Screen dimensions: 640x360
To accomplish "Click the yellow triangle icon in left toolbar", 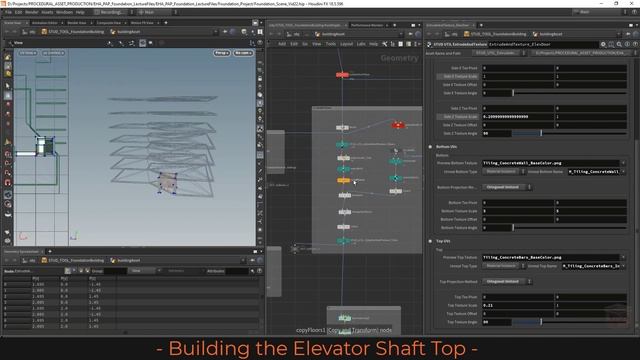I will [7, 142].
